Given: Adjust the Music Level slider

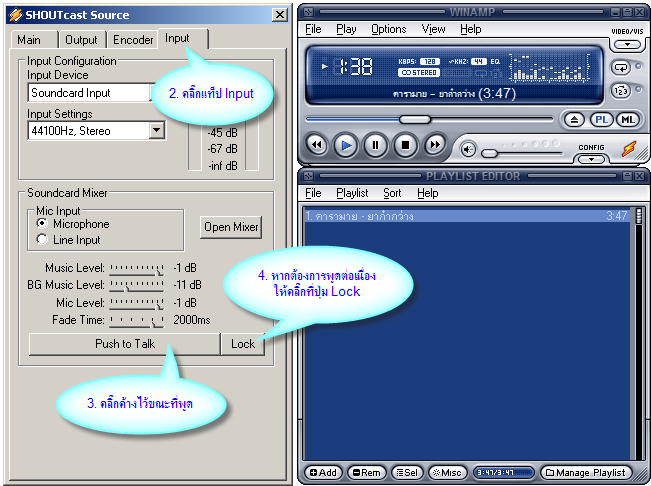Looking at the screenshot, I should coord(137,269).
